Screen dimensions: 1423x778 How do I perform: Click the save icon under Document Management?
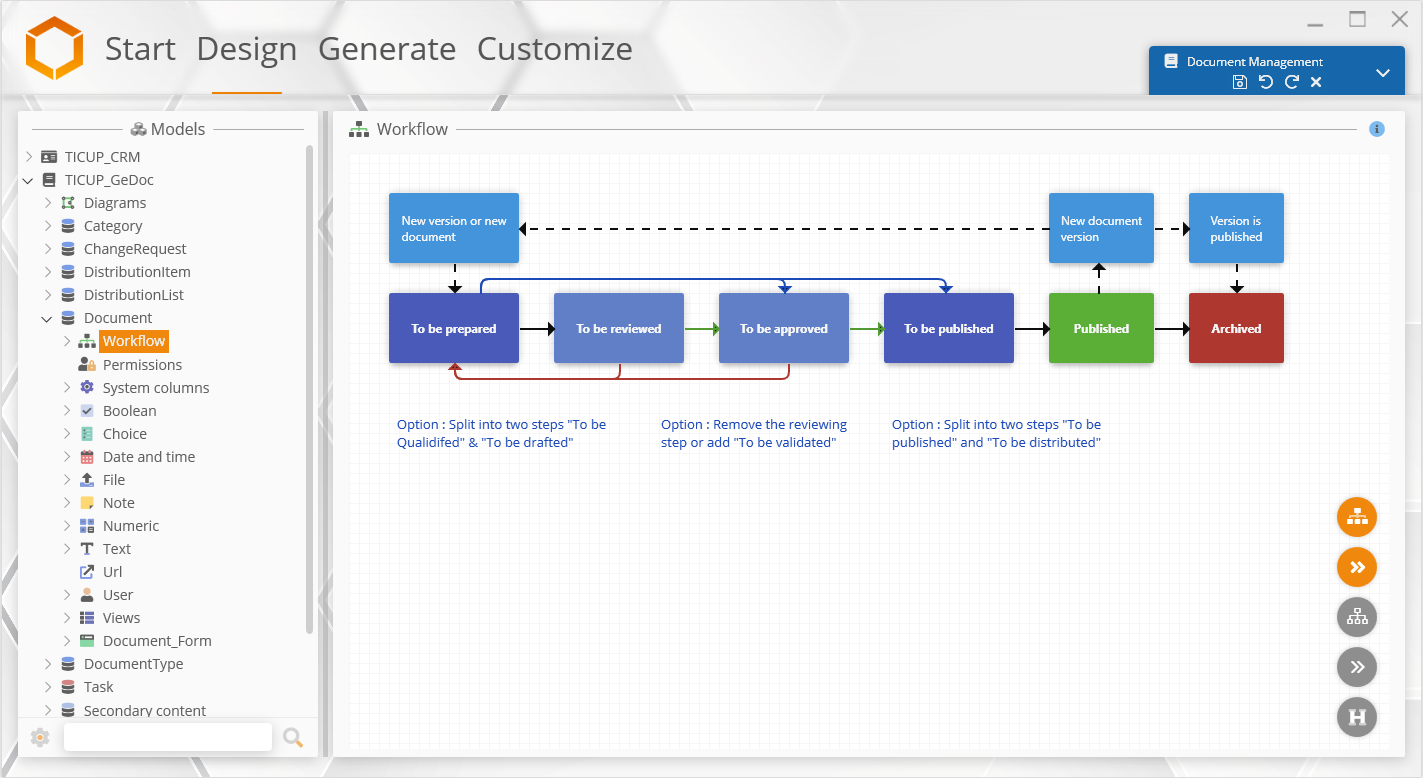tap(1240, 82)
